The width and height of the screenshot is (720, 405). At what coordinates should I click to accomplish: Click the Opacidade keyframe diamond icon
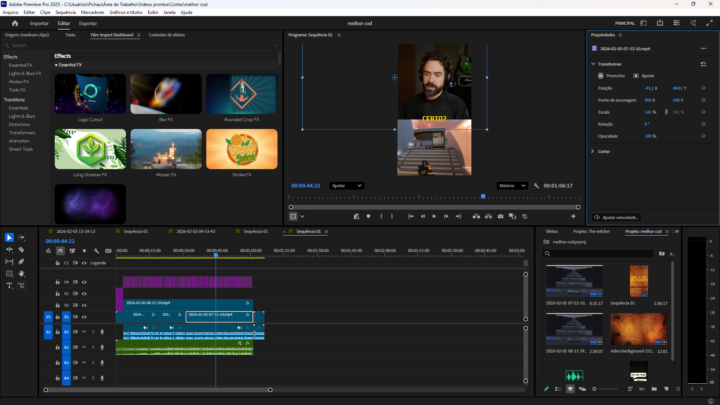[703, 135]
